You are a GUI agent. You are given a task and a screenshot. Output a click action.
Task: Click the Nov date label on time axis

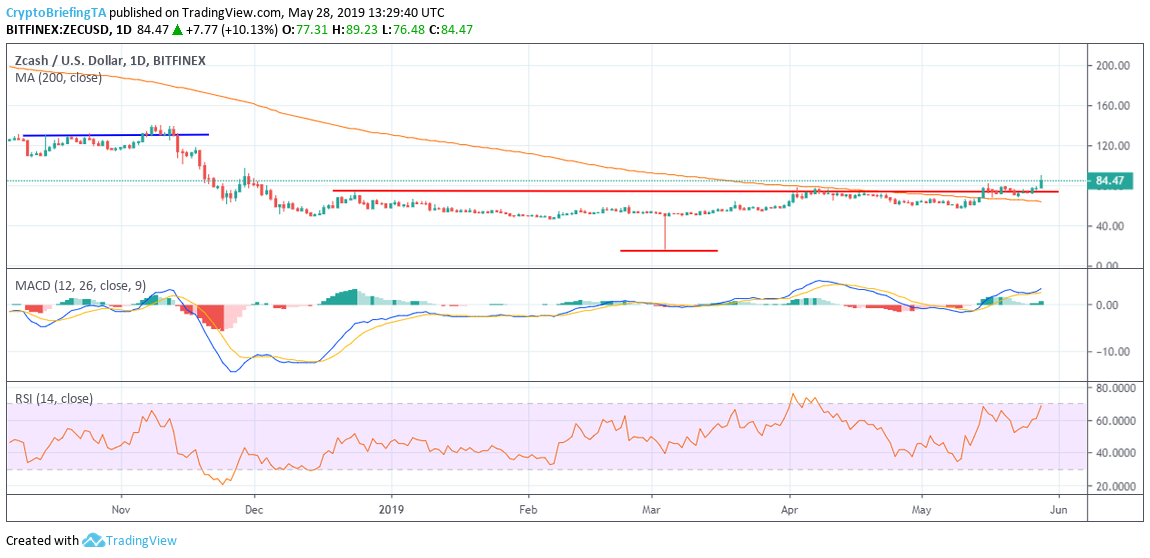(121, 508)
